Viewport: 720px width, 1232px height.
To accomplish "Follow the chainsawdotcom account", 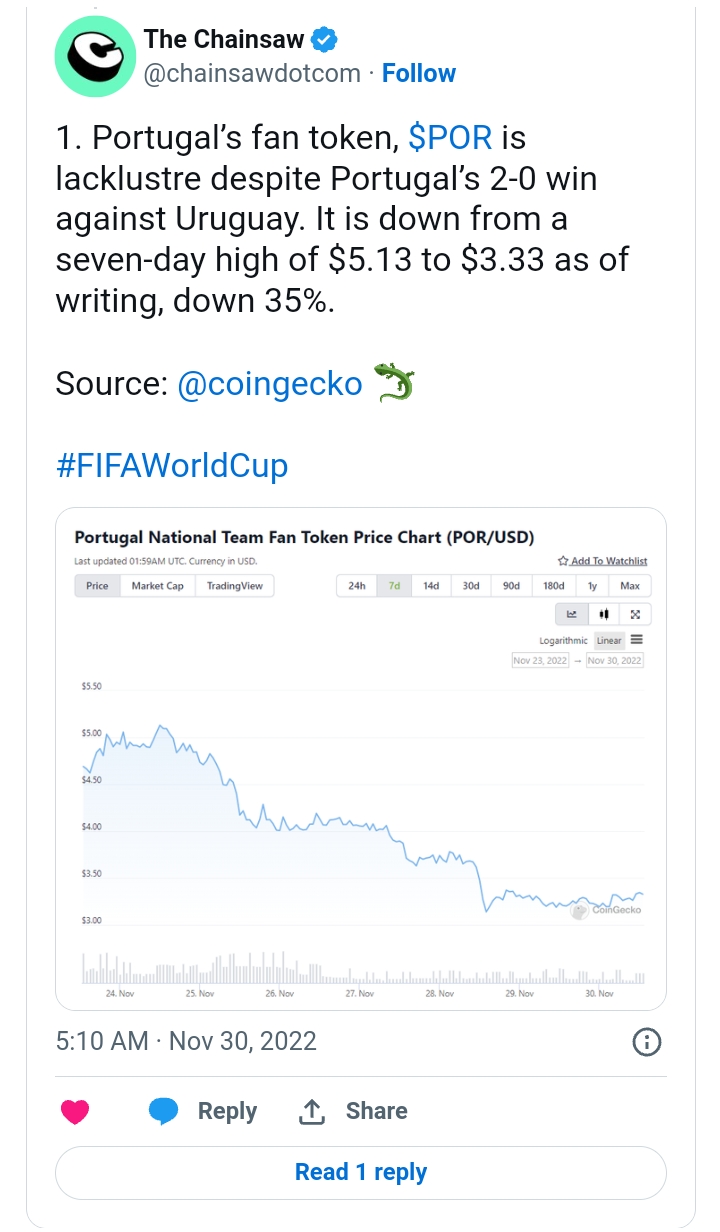I will click(419, 73).
